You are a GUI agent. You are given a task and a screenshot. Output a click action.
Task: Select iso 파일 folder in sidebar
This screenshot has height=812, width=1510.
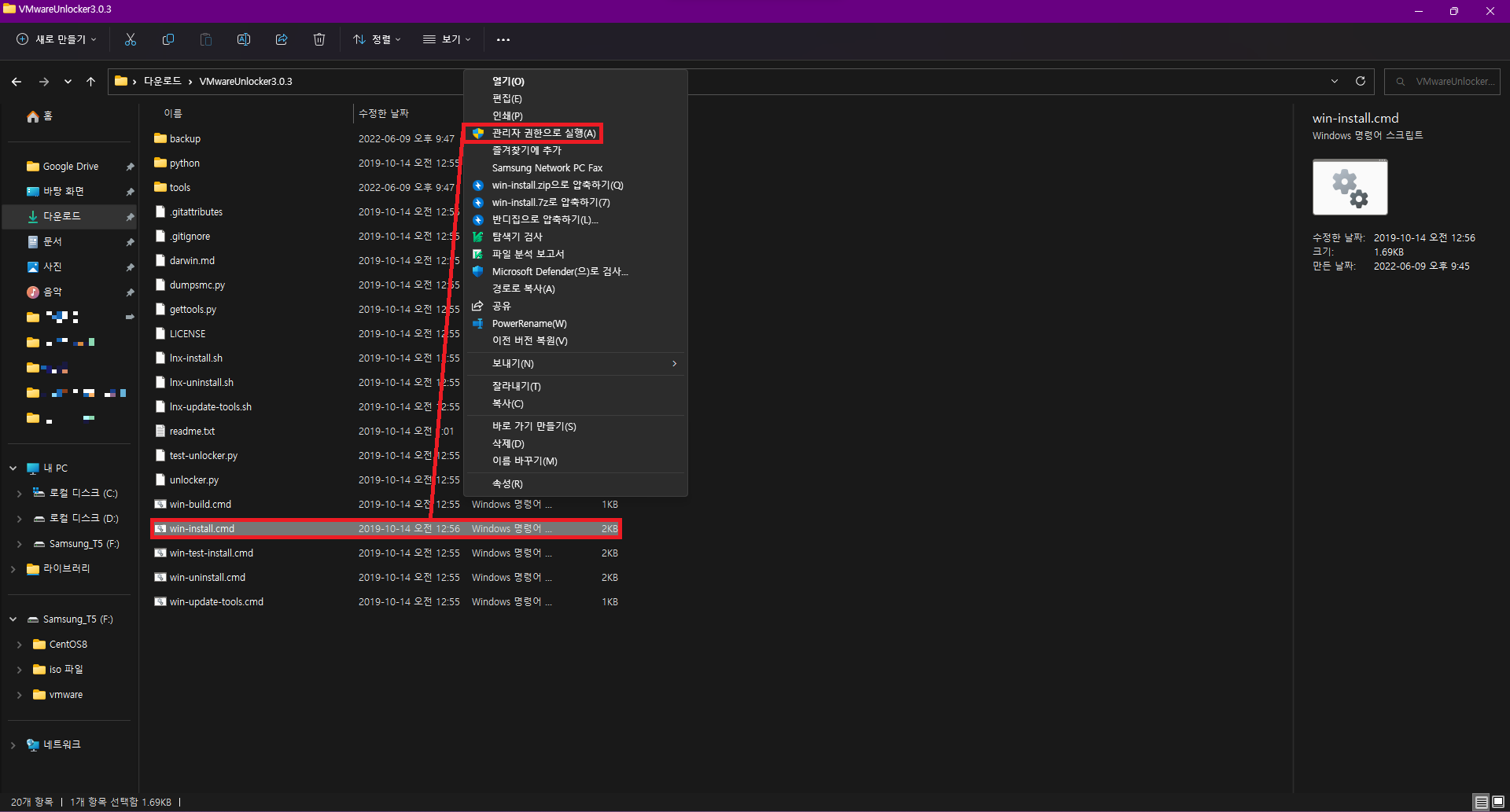click(x=66, y=670)
